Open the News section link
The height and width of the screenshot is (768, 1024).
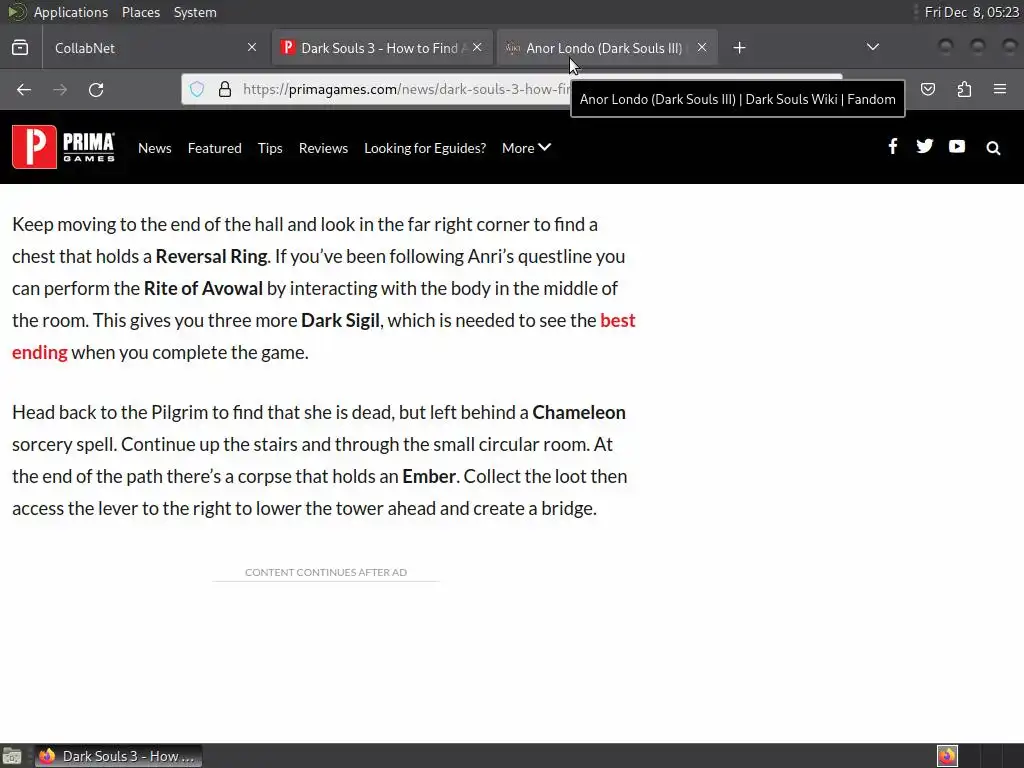[155, 148]
